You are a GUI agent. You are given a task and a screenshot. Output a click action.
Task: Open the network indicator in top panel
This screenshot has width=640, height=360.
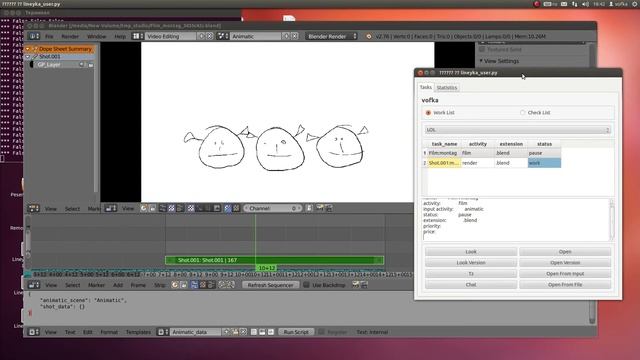click(x=574, y=4)
